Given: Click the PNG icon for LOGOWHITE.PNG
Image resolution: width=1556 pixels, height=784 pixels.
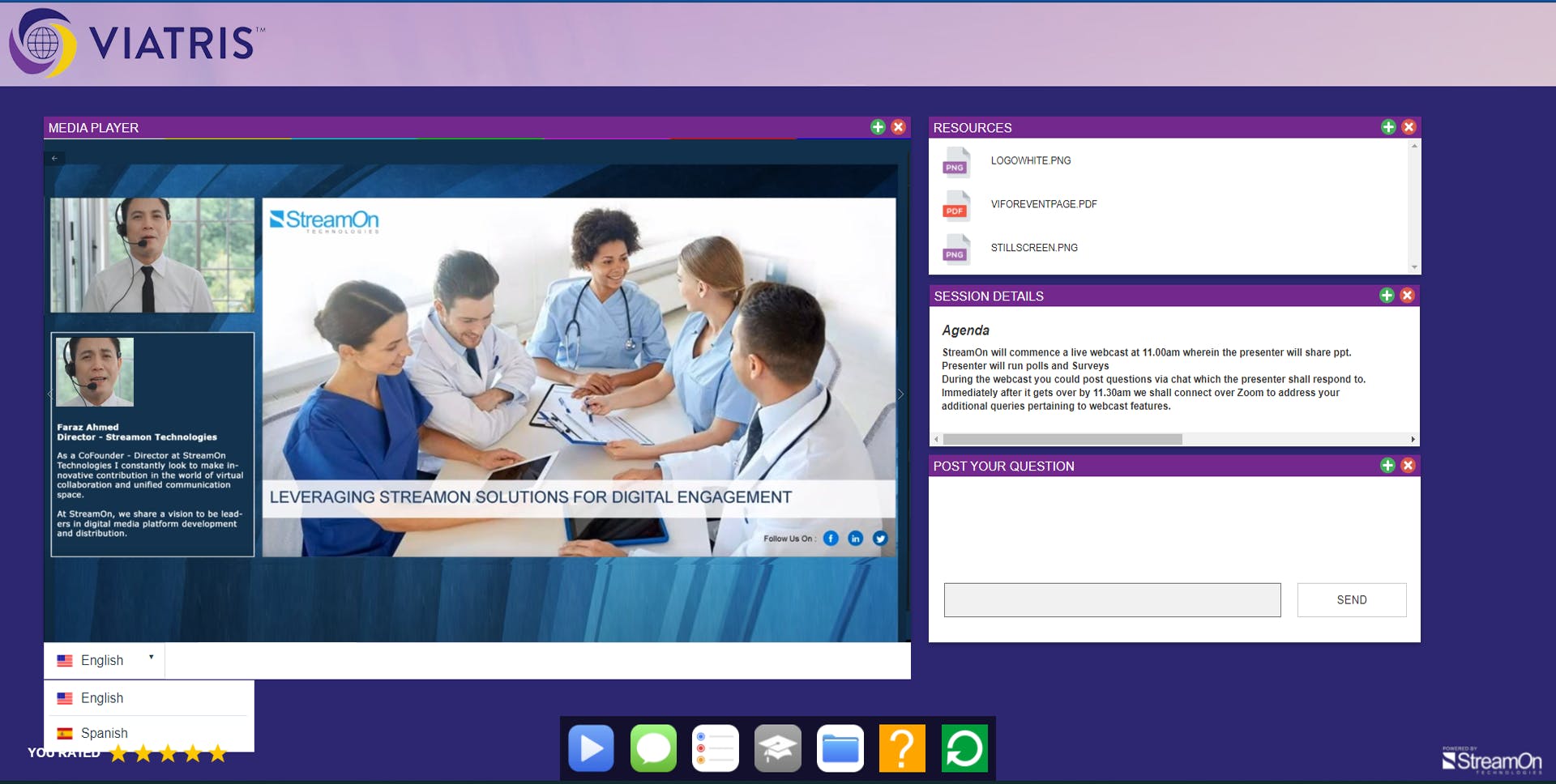Looking at the screenshot, I should [x=956, y=161].
